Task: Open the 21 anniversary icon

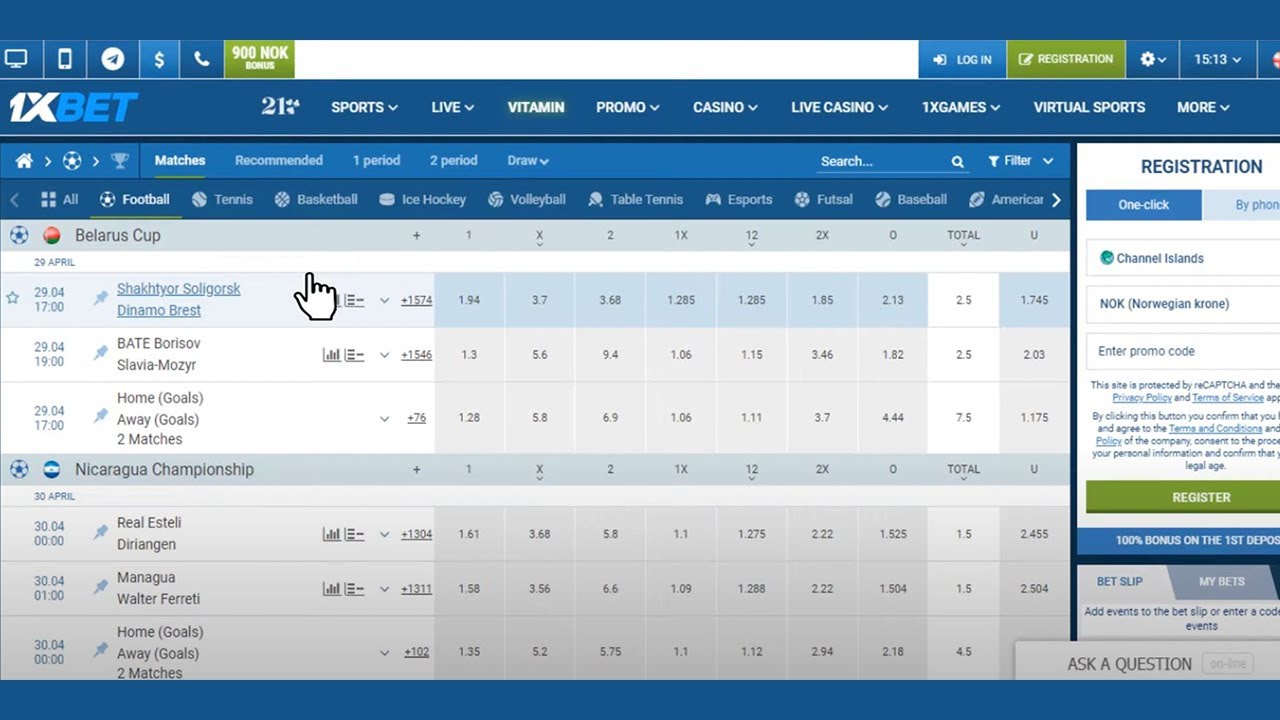Action: tap(280, 107)
